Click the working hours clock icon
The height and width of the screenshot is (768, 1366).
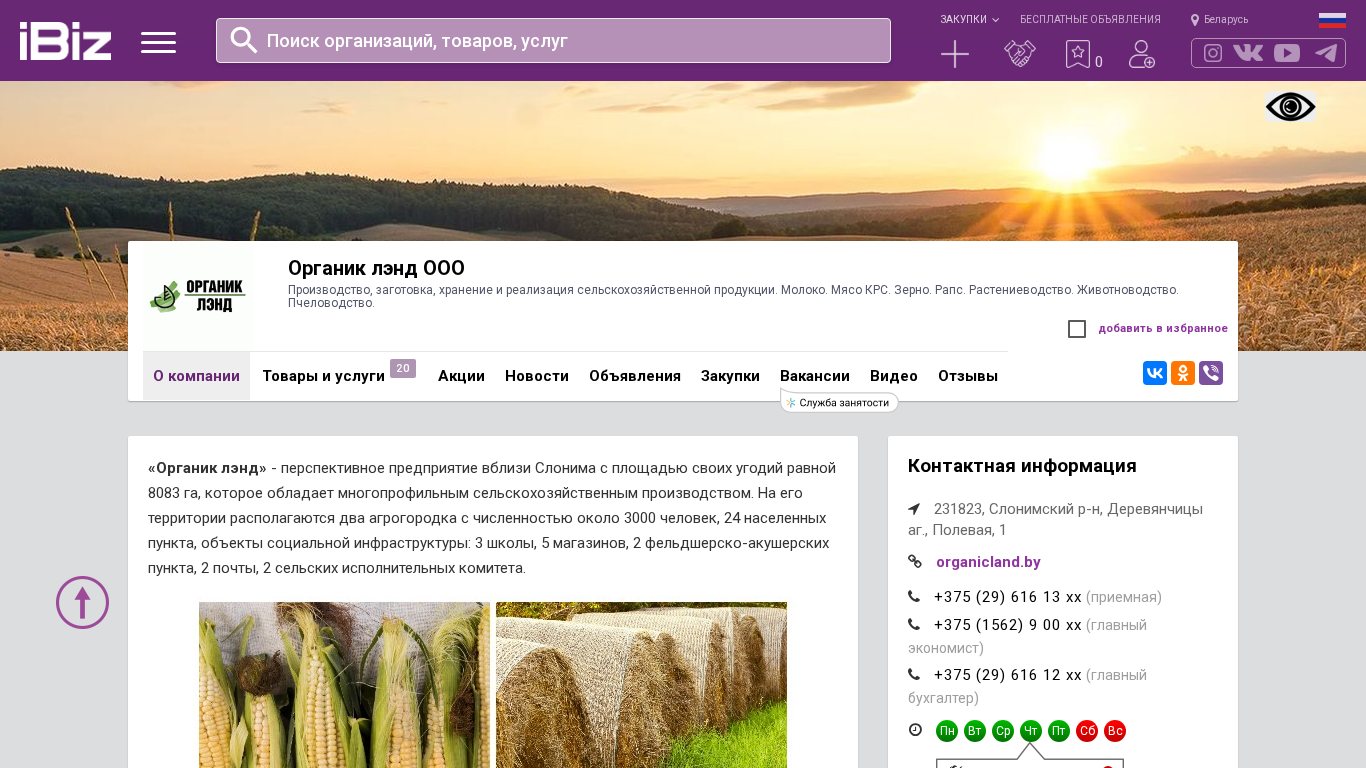(x=915, y=730)
